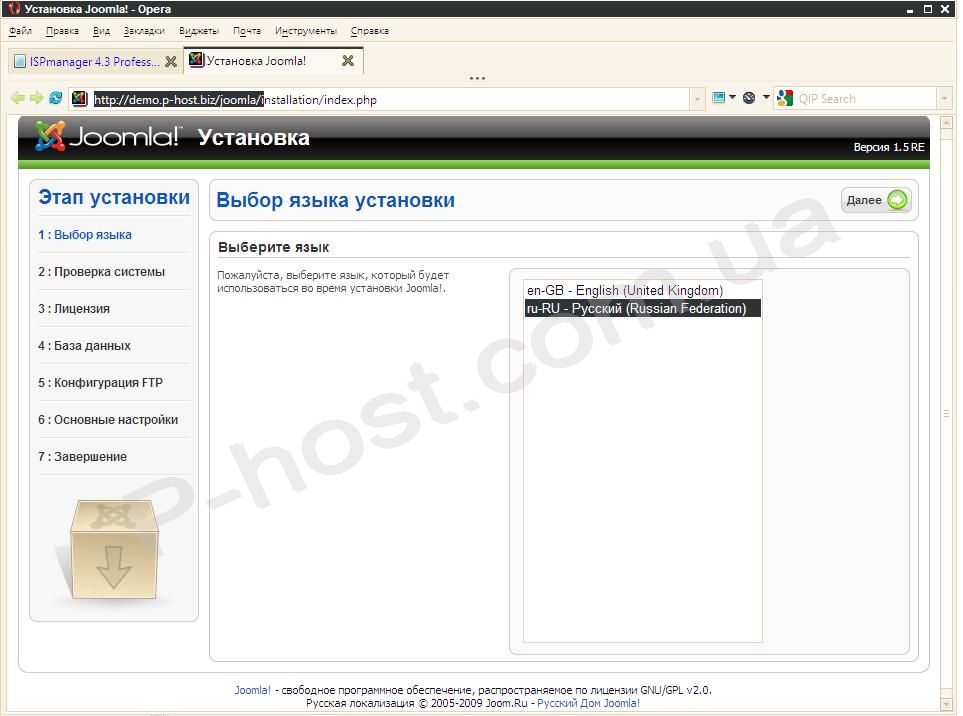This screenshot has height=716, width=963.
Task: Click ISPmanager tab page icon
Action: pos(20,61)
